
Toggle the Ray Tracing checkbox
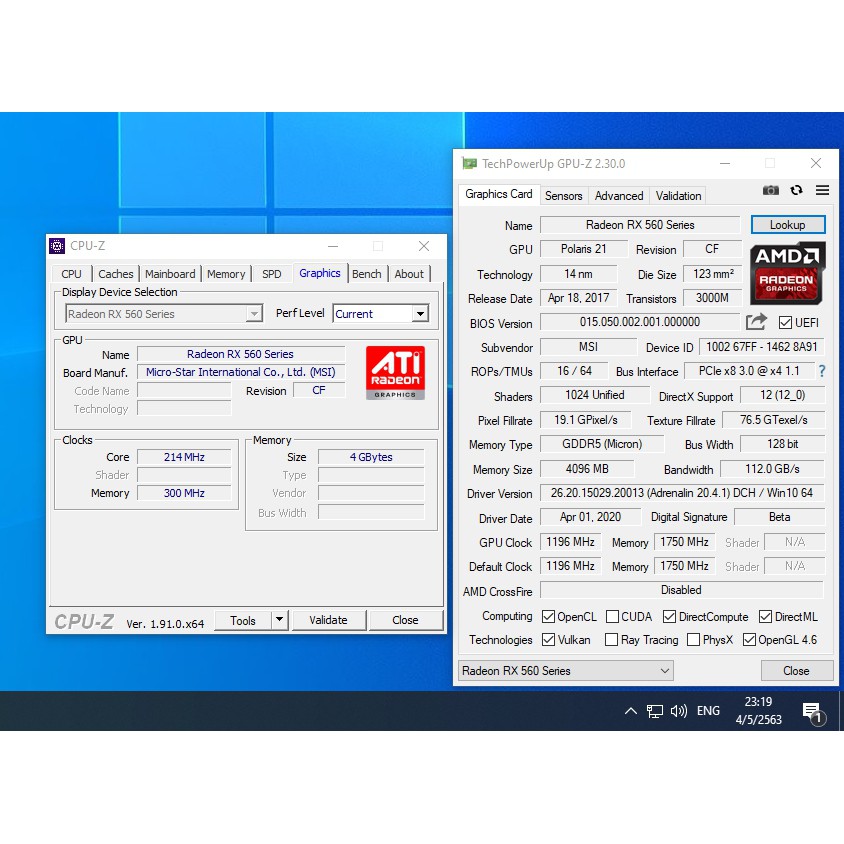pos(612,640)
